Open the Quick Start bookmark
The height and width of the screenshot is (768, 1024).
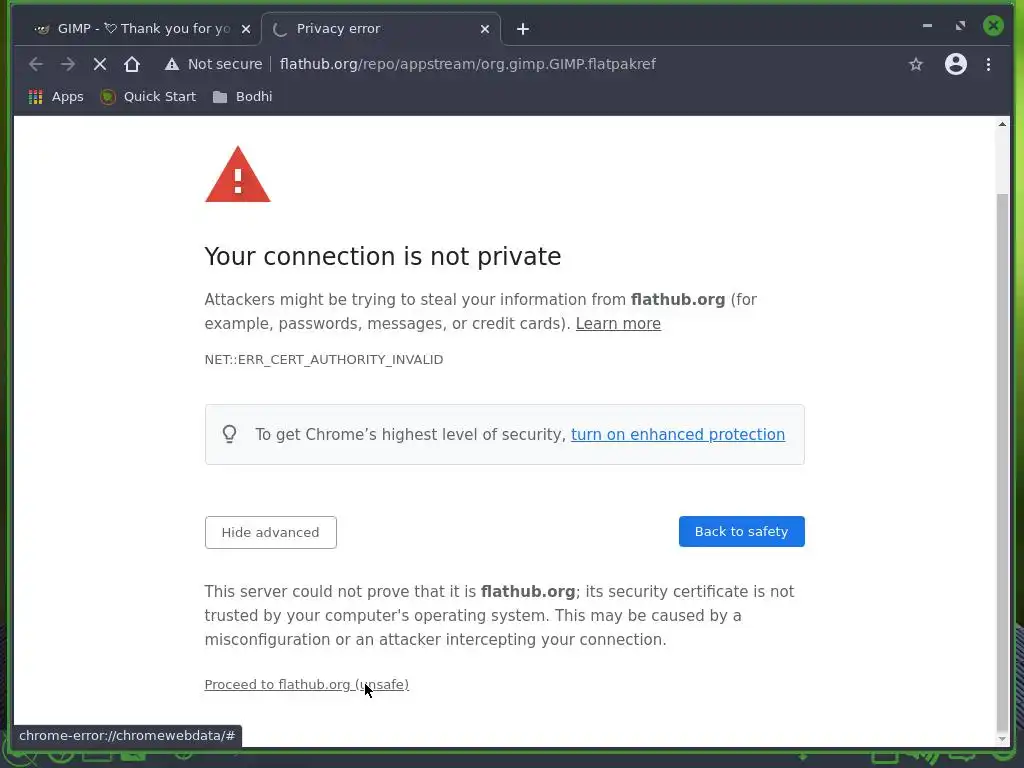tap(148, 96)
